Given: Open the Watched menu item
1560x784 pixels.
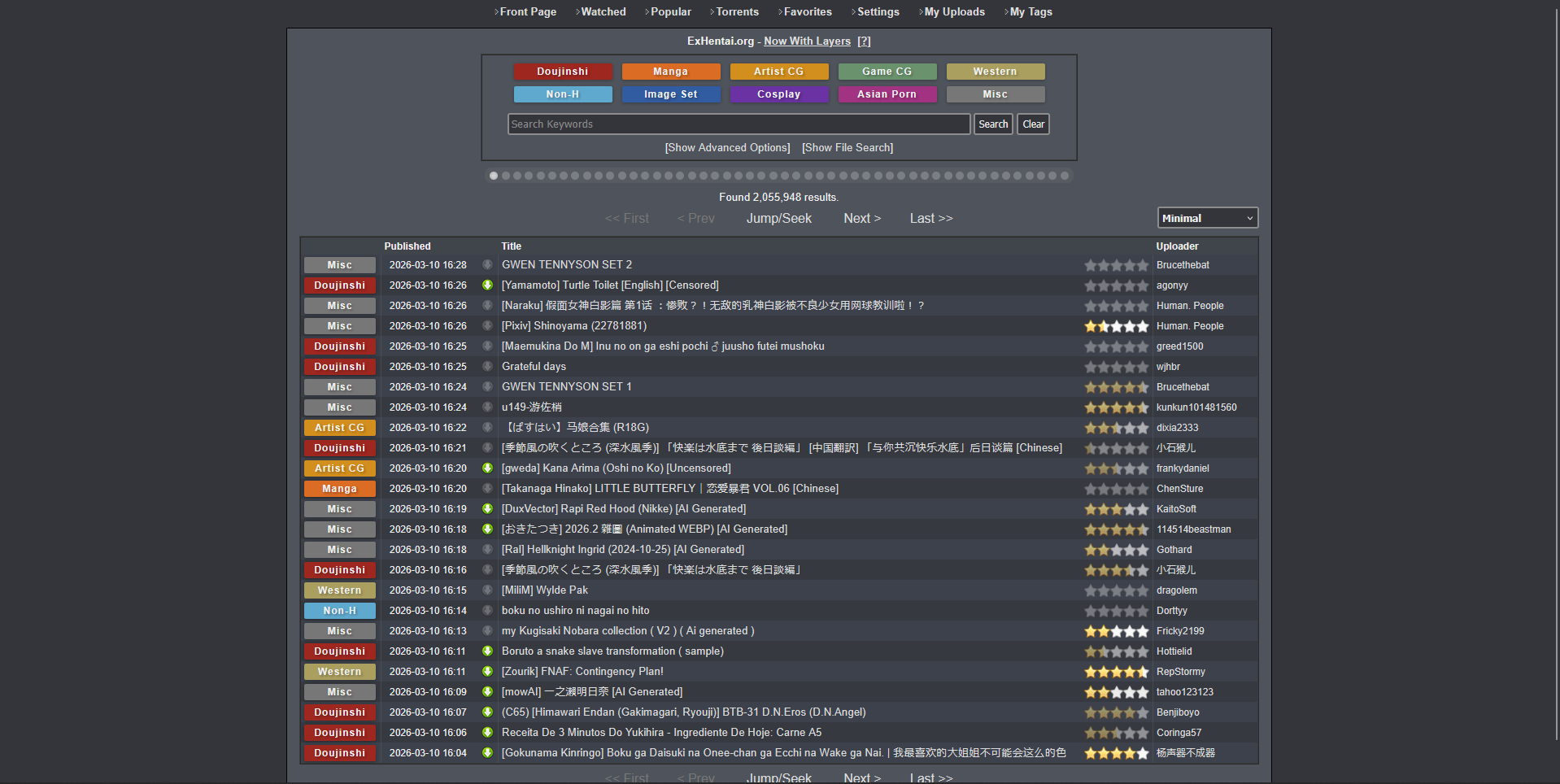Looking at the screenshot, I should point(604,12).
